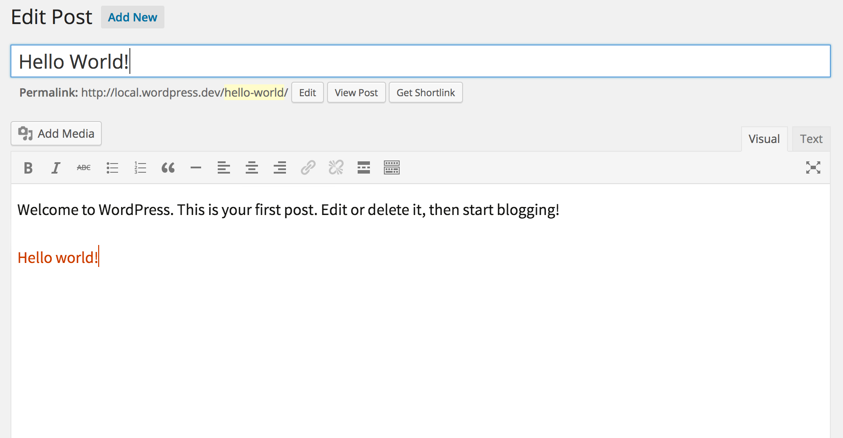Viewport: 843px width, 438px height.
Task: Insert a horizontal line
Action: point(196,168)
